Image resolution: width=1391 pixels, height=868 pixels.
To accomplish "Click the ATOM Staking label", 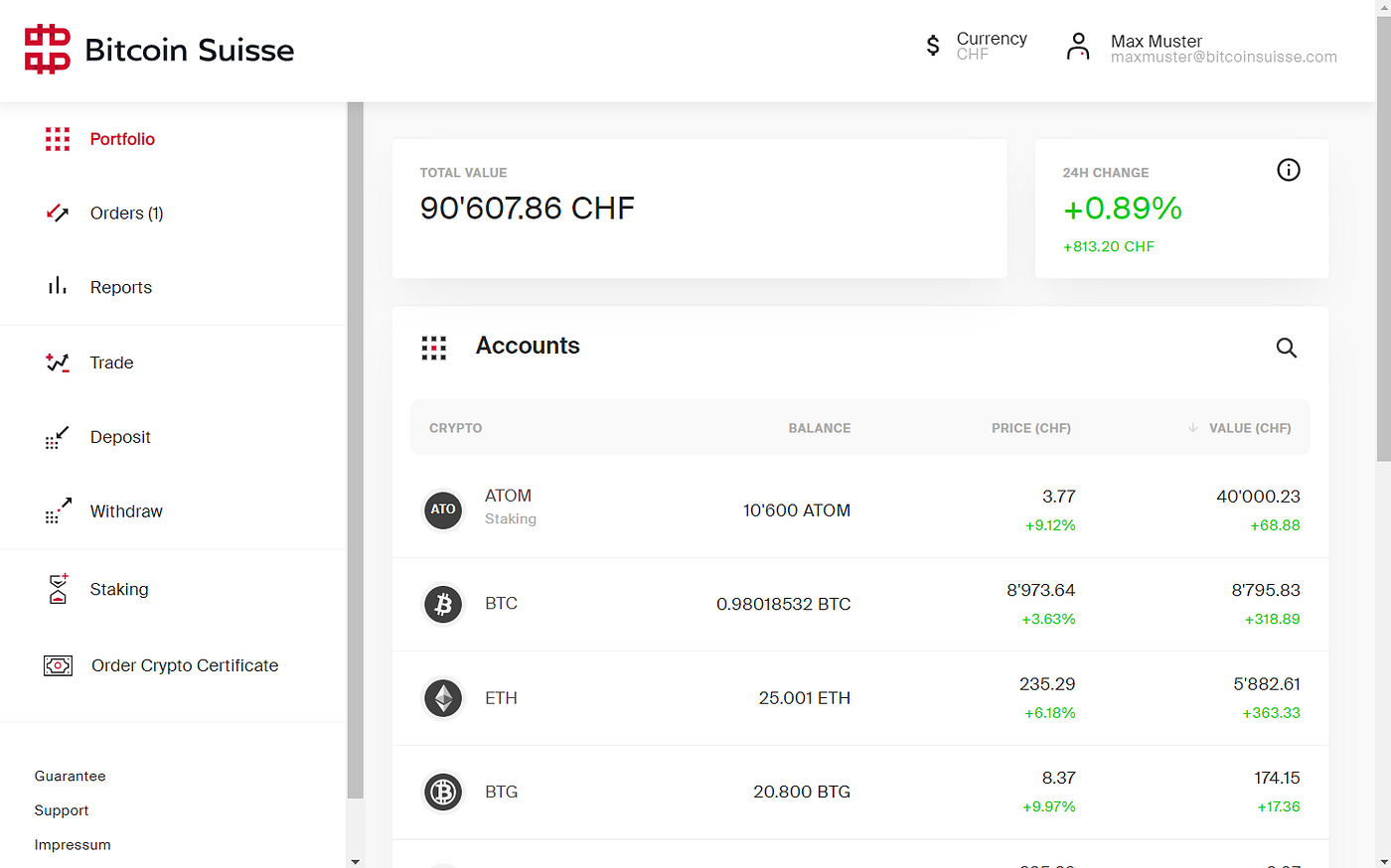I will coord(511,518).
